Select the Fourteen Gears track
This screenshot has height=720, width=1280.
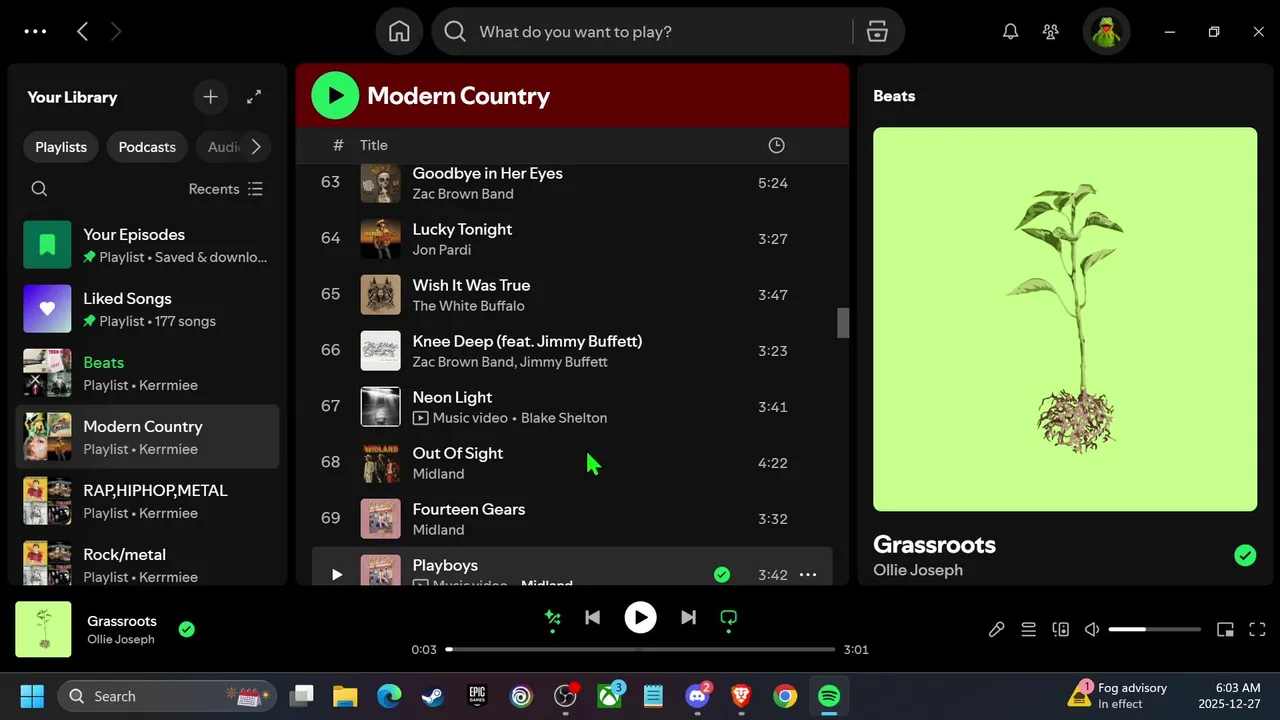click(x=572, y=518)
